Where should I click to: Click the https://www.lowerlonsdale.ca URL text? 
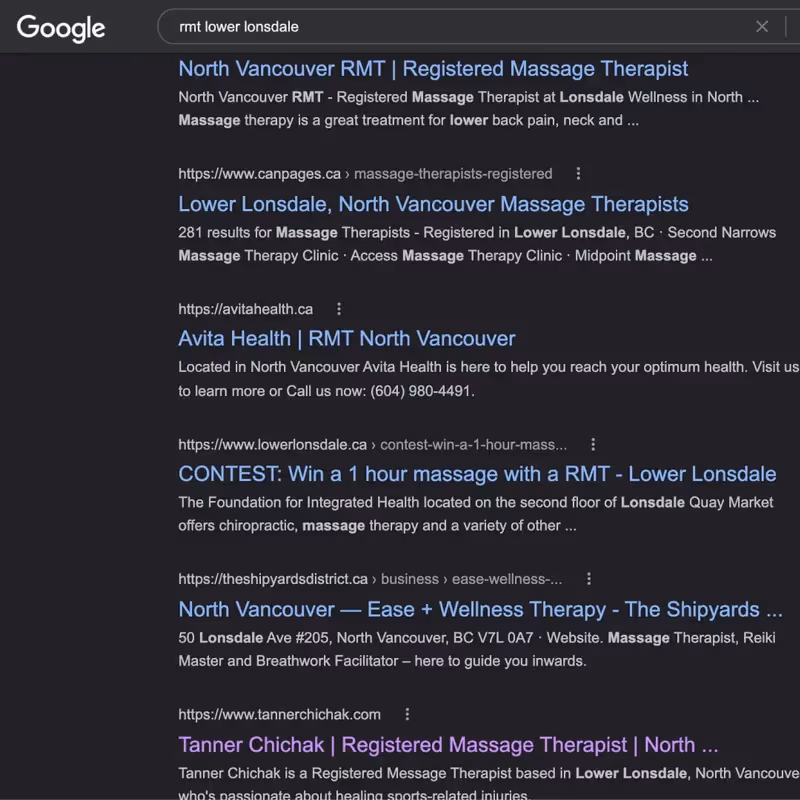tap(272, 445)
